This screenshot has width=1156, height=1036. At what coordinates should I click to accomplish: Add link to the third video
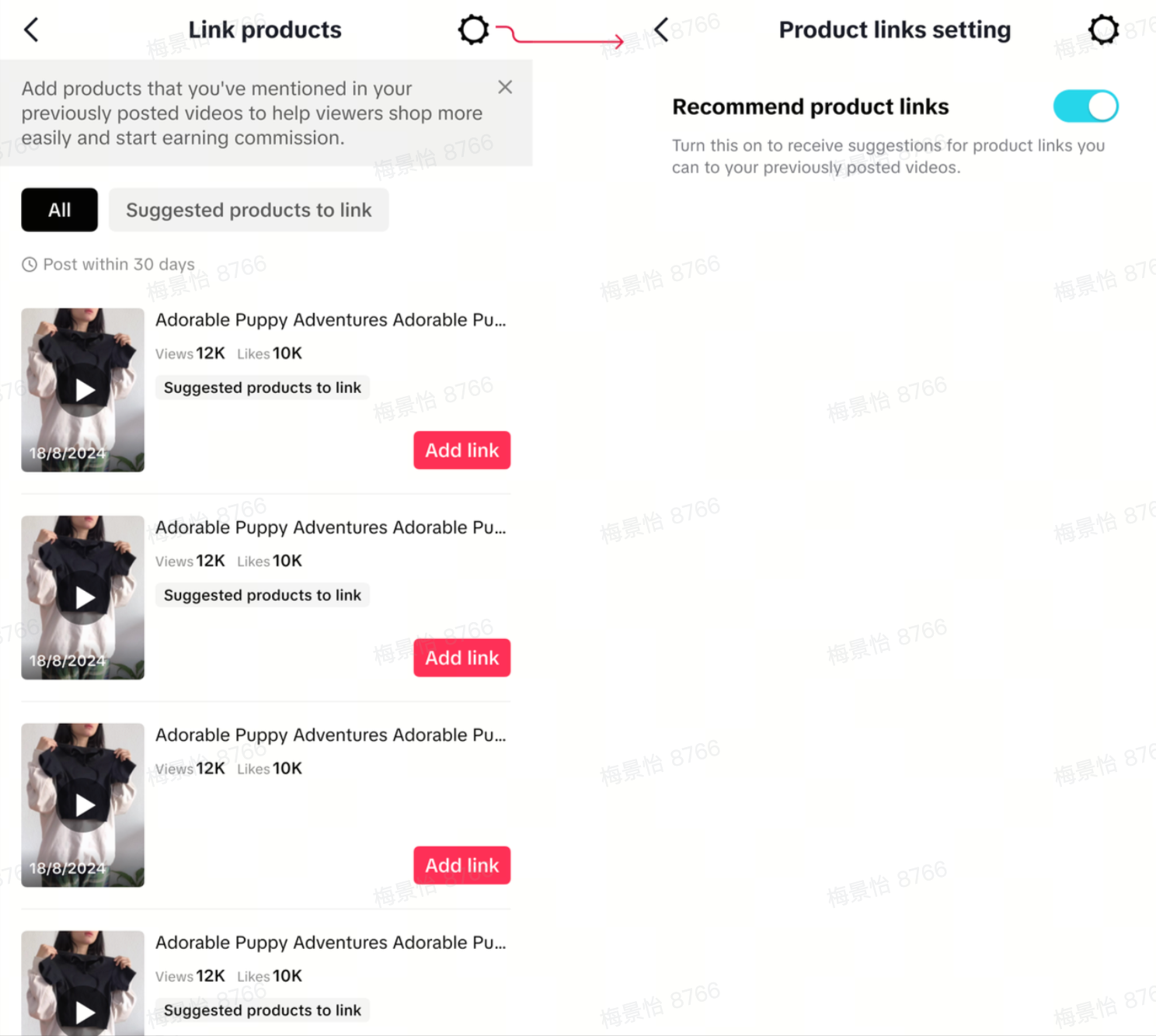462,865
